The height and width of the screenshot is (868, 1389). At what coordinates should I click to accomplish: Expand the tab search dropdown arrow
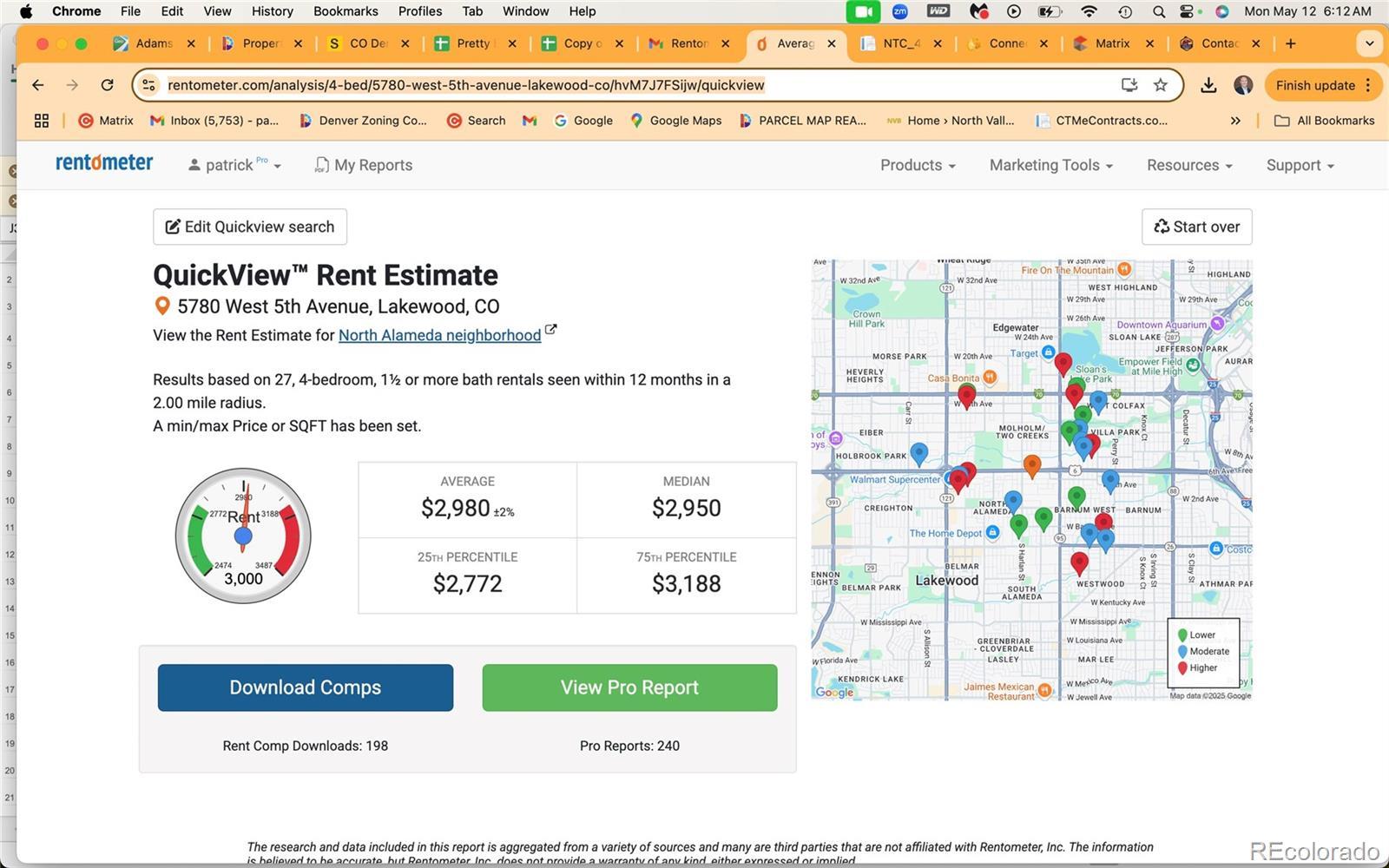(1369, 43)
